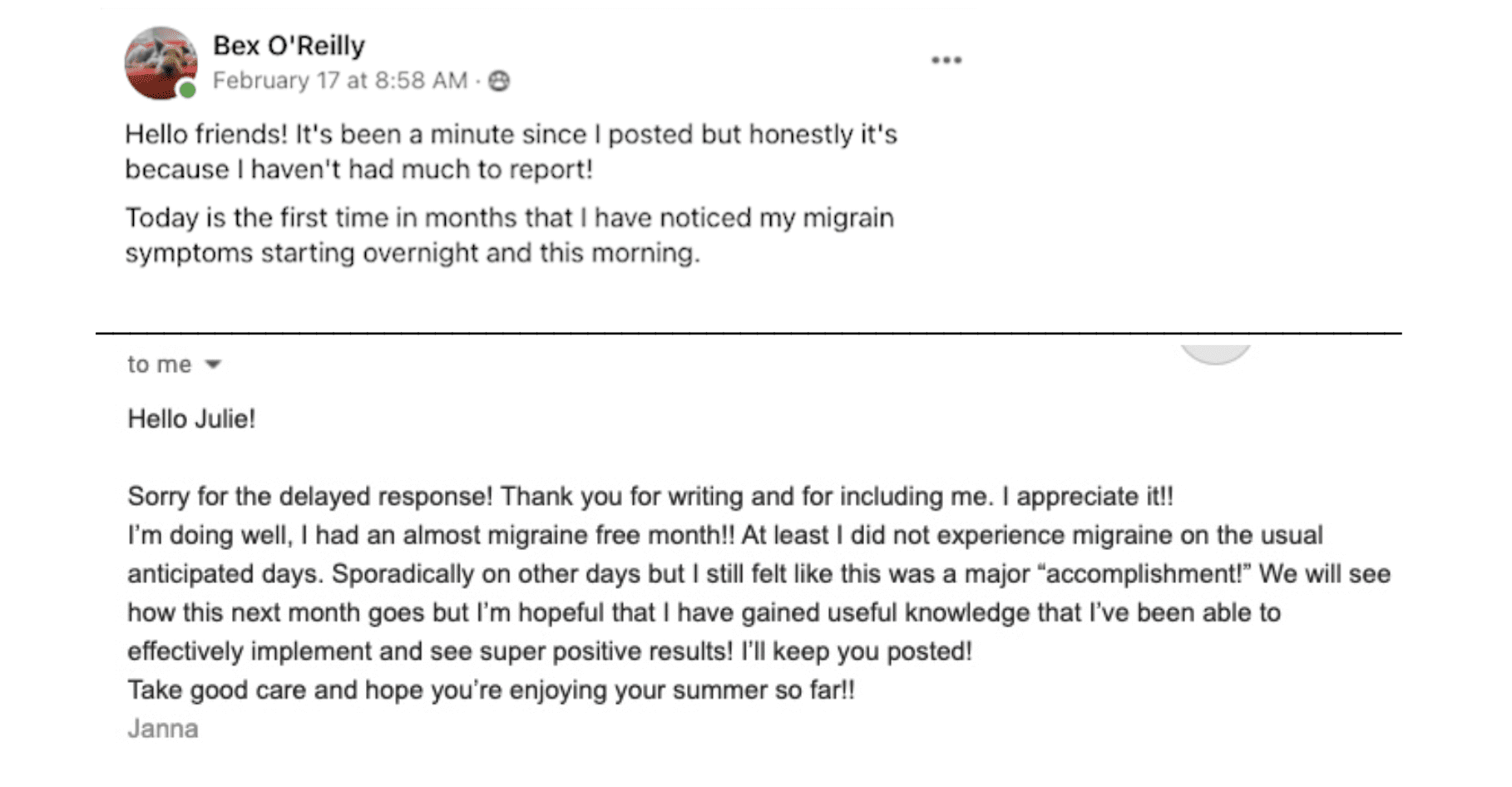
Task: Click the "Hello Julie!" greeting line
Action: pos(191,418)
